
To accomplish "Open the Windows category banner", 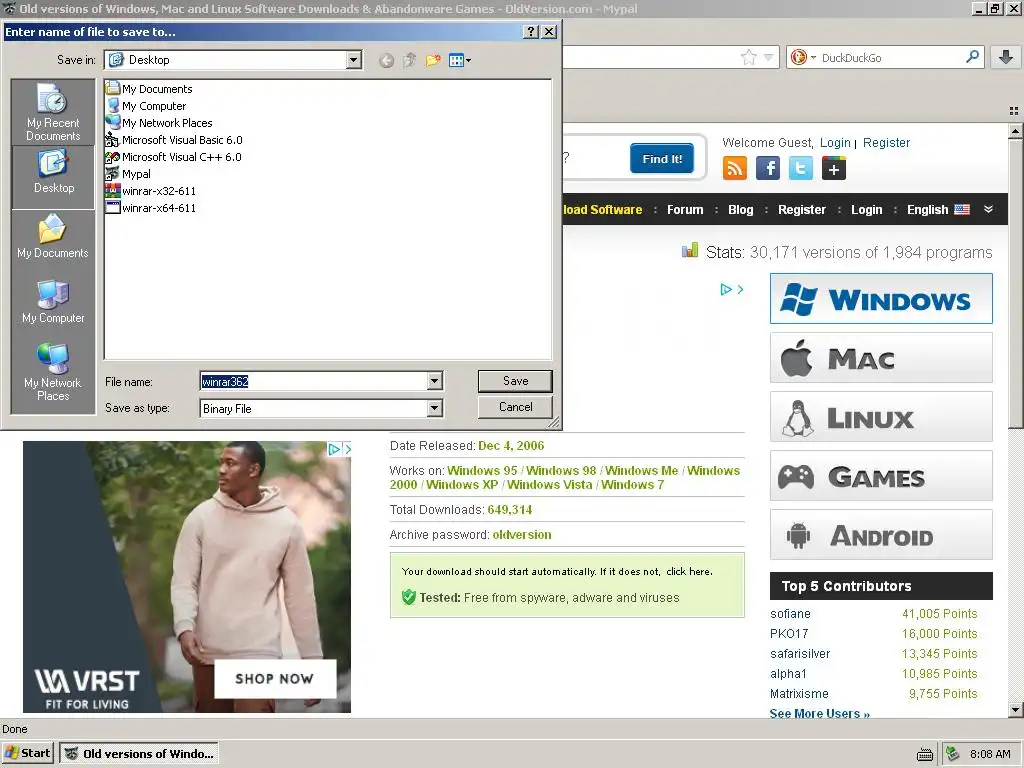I will [881, 299].
